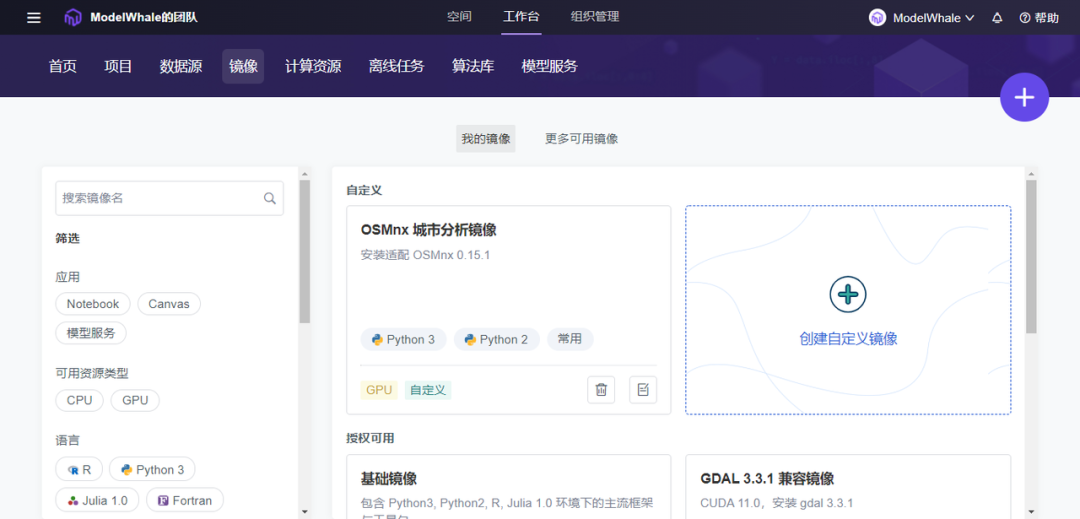Click 自定义 section heading
The height and width of the screenshot is (519, 1080).
point(364,189)
